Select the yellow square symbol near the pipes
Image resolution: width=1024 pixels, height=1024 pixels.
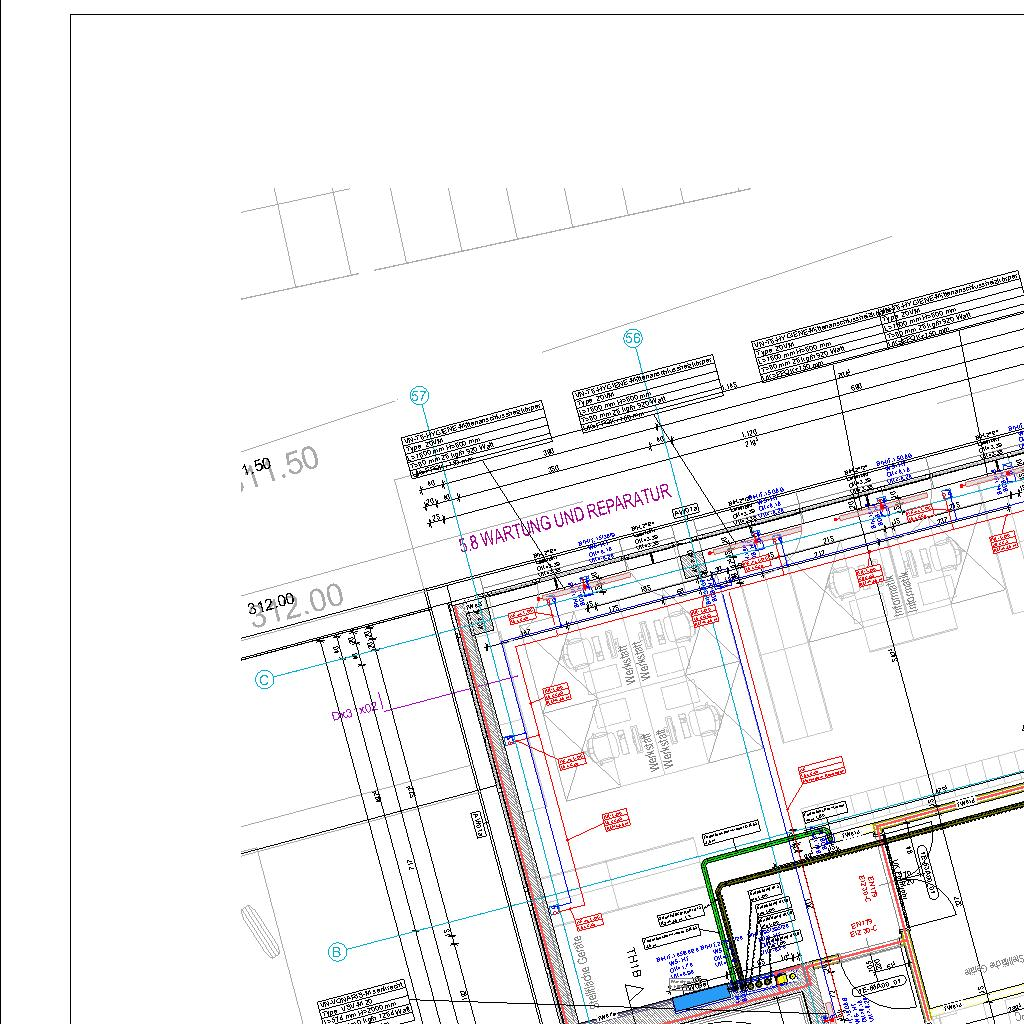pyautogui.click(x=781, y=979)
